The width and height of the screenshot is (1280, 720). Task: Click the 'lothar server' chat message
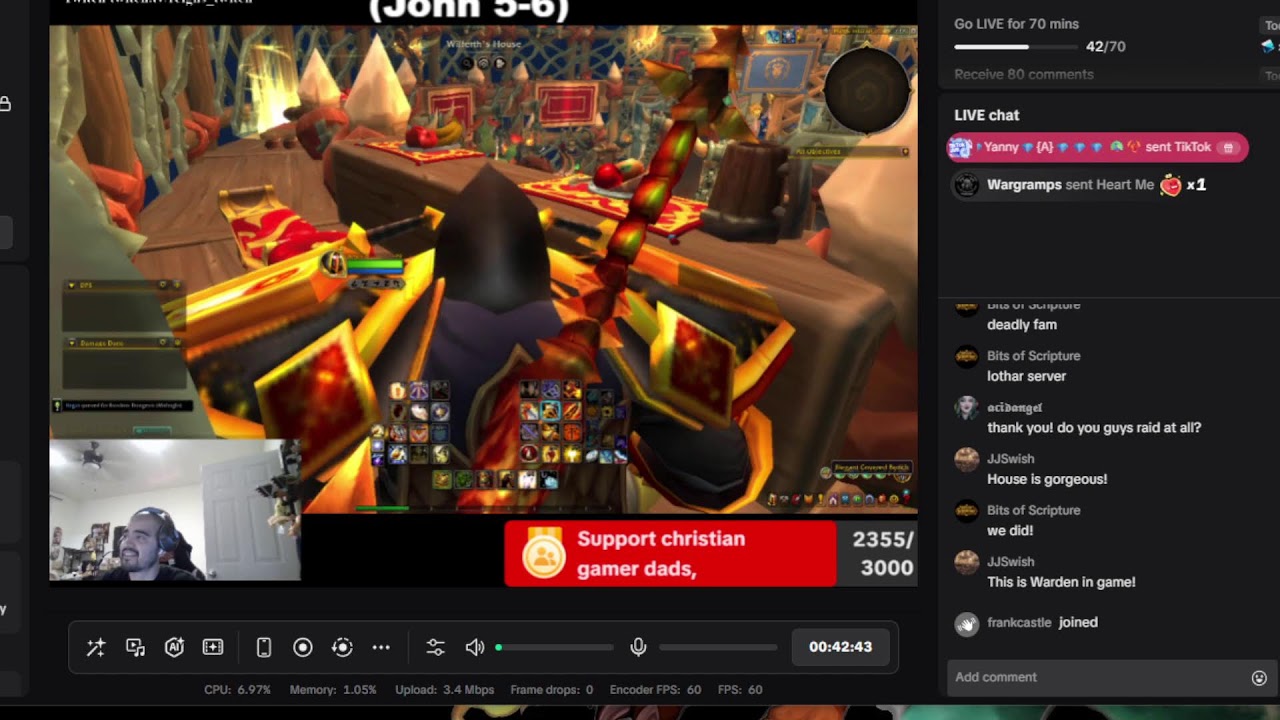[x=1027, y=376]
